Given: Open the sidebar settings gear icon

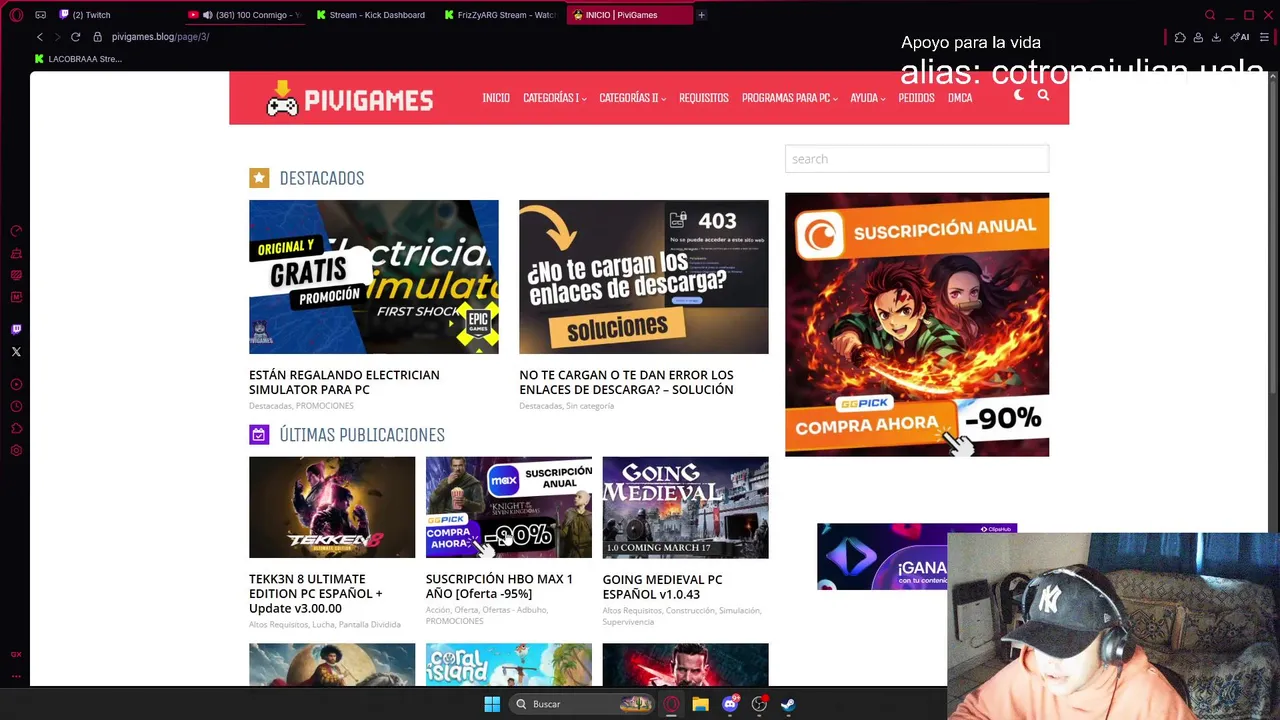Looking at the screenshot, I should (x=16, y=450).
